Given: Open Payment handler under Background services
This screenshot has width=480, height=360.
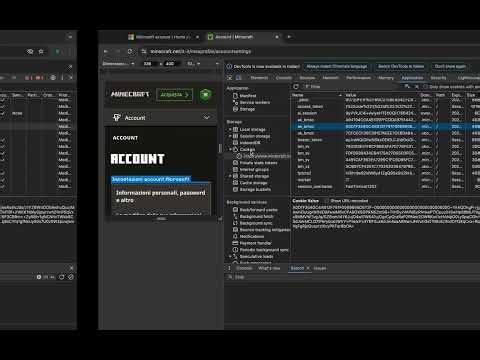Looking at the screenshot, I should (x=255, y=243).
